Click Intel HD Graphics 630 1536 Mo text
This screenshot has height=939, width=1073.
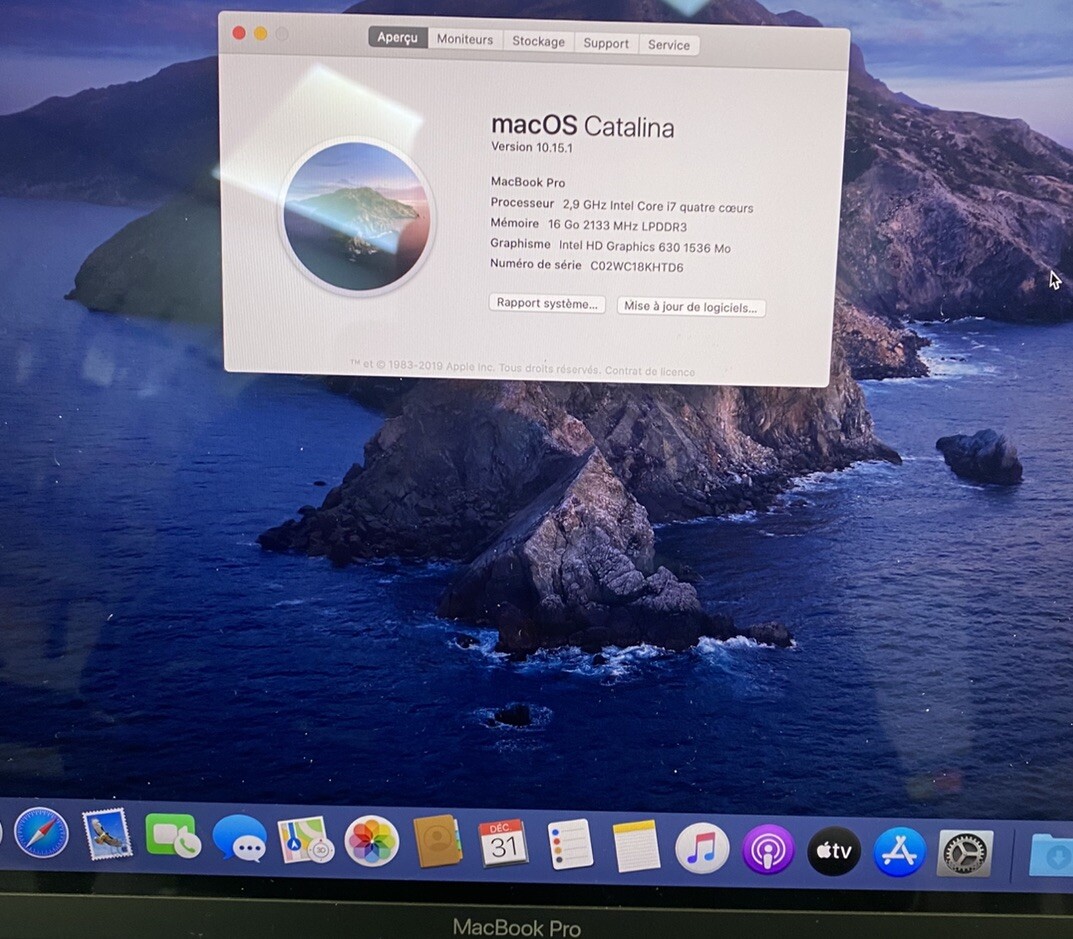pos(645,247)
